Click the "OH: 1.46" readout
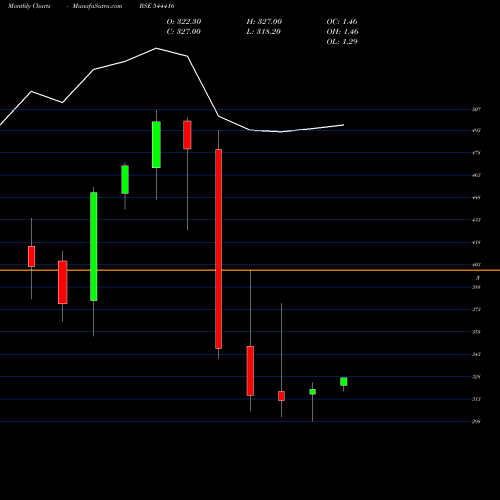The image size is (500, 500). [x=342, y=32]
